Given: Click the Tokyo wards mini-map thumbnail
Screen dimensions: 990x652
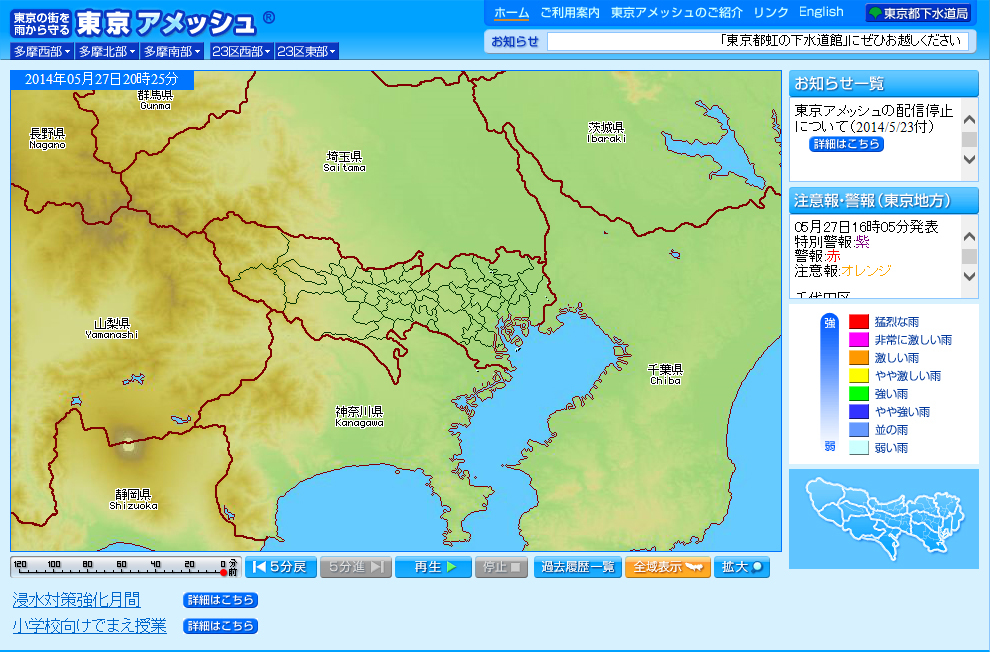Looking at the screenshot, I should point(883,518).
